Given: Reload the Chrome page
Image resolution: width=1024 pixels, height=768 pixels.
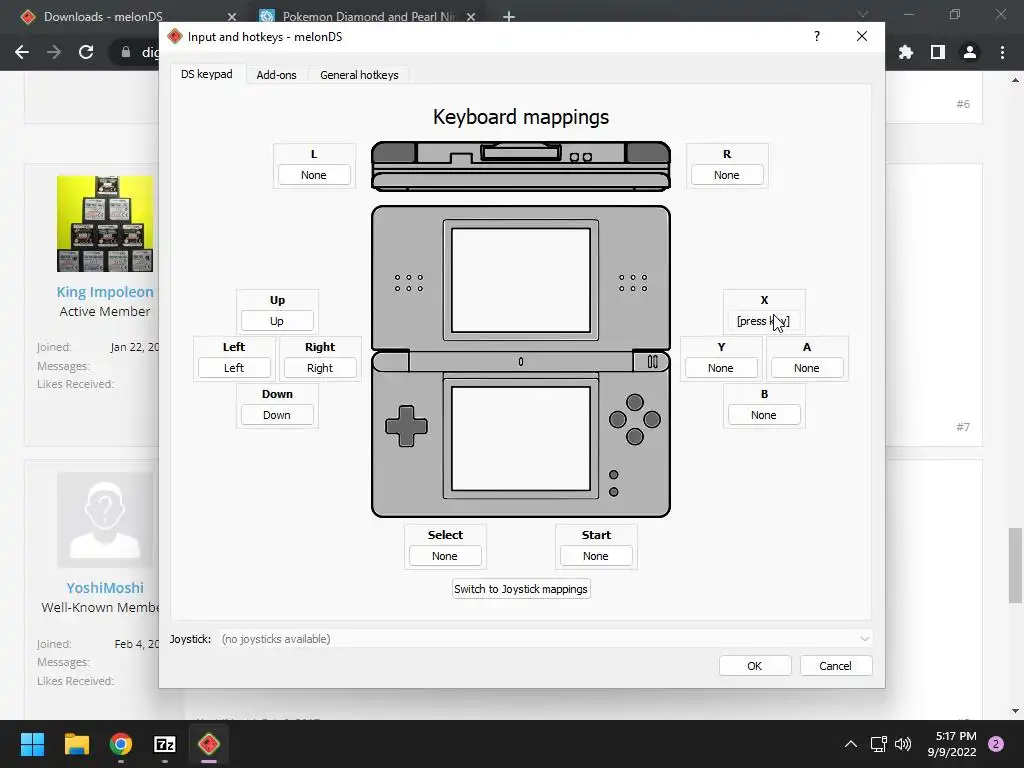Looking at the screenshot, I should point(86,52).
